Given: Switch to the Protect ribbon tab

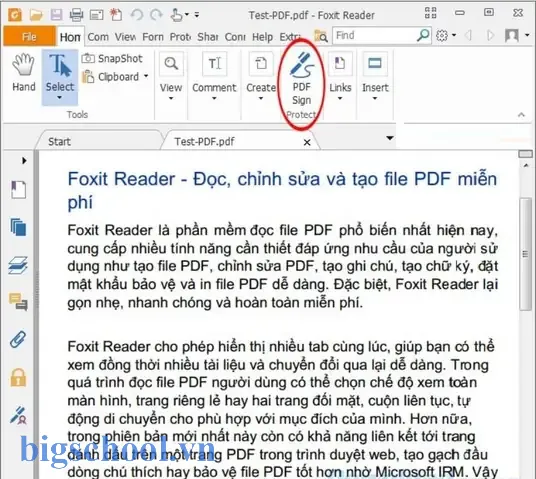Looking at the screenshot, I should pos(180,37).
